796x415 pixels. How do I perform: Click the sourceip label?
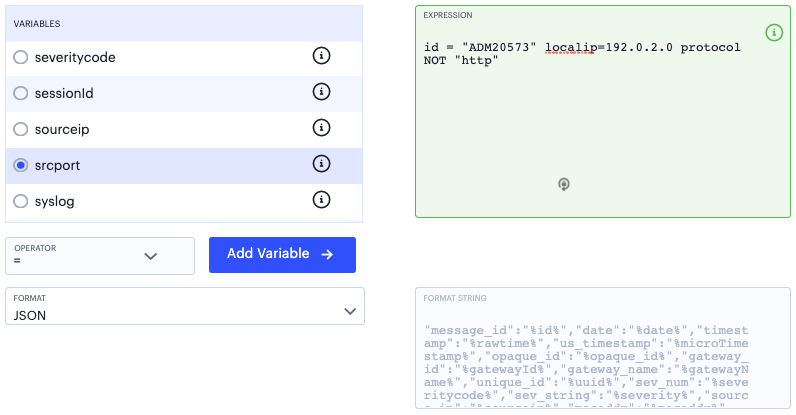[x=62, y=130]
